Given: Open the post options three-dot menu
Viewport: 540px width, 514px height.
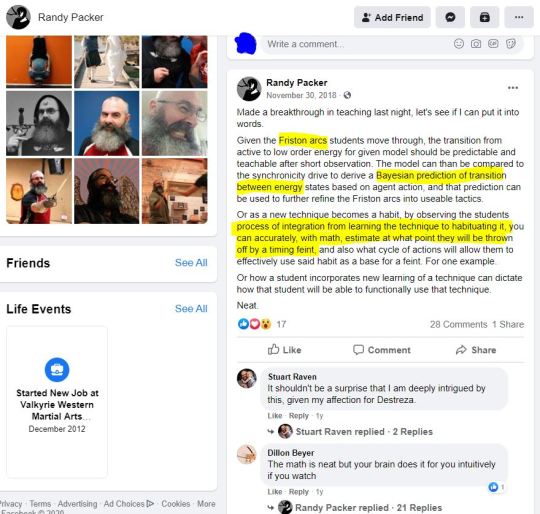Looking at the screenshot, I should point(513,88).
